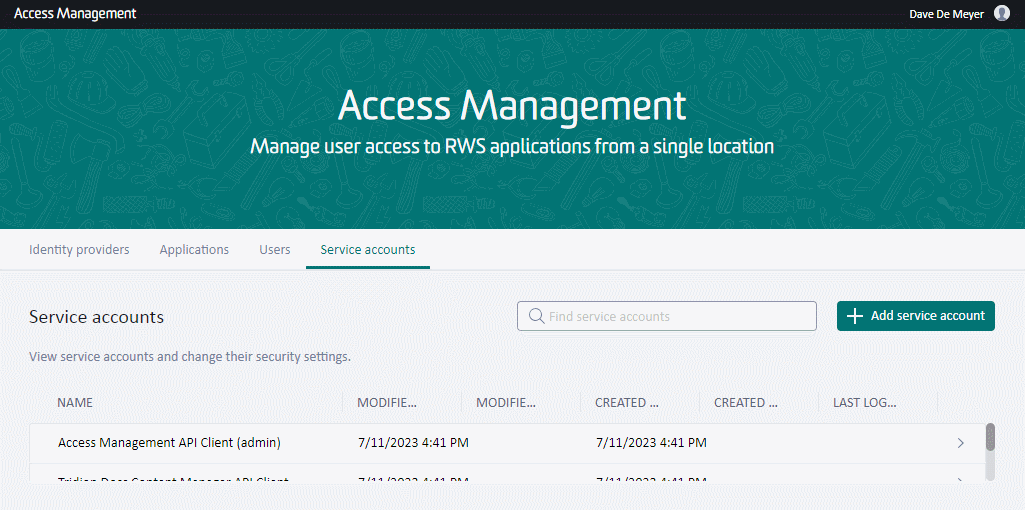Click the magnifier icon in search box

tap(536, 316)
